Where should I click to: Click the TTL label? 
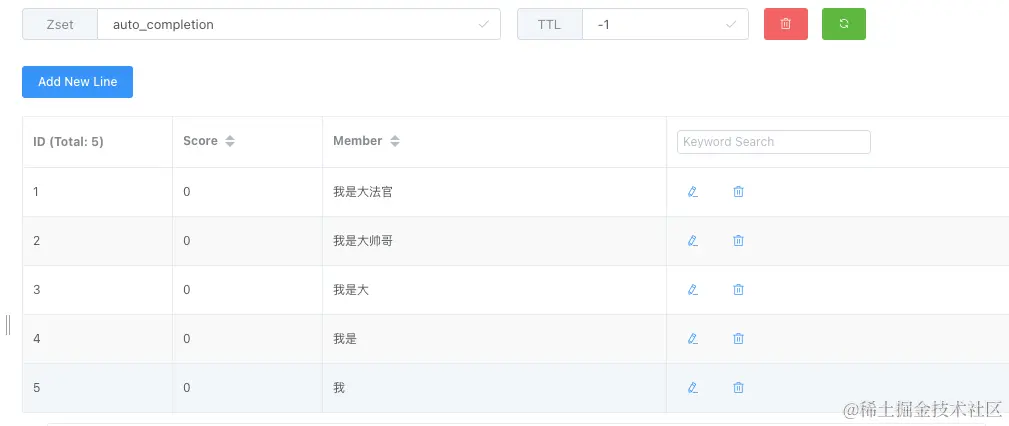550,24
